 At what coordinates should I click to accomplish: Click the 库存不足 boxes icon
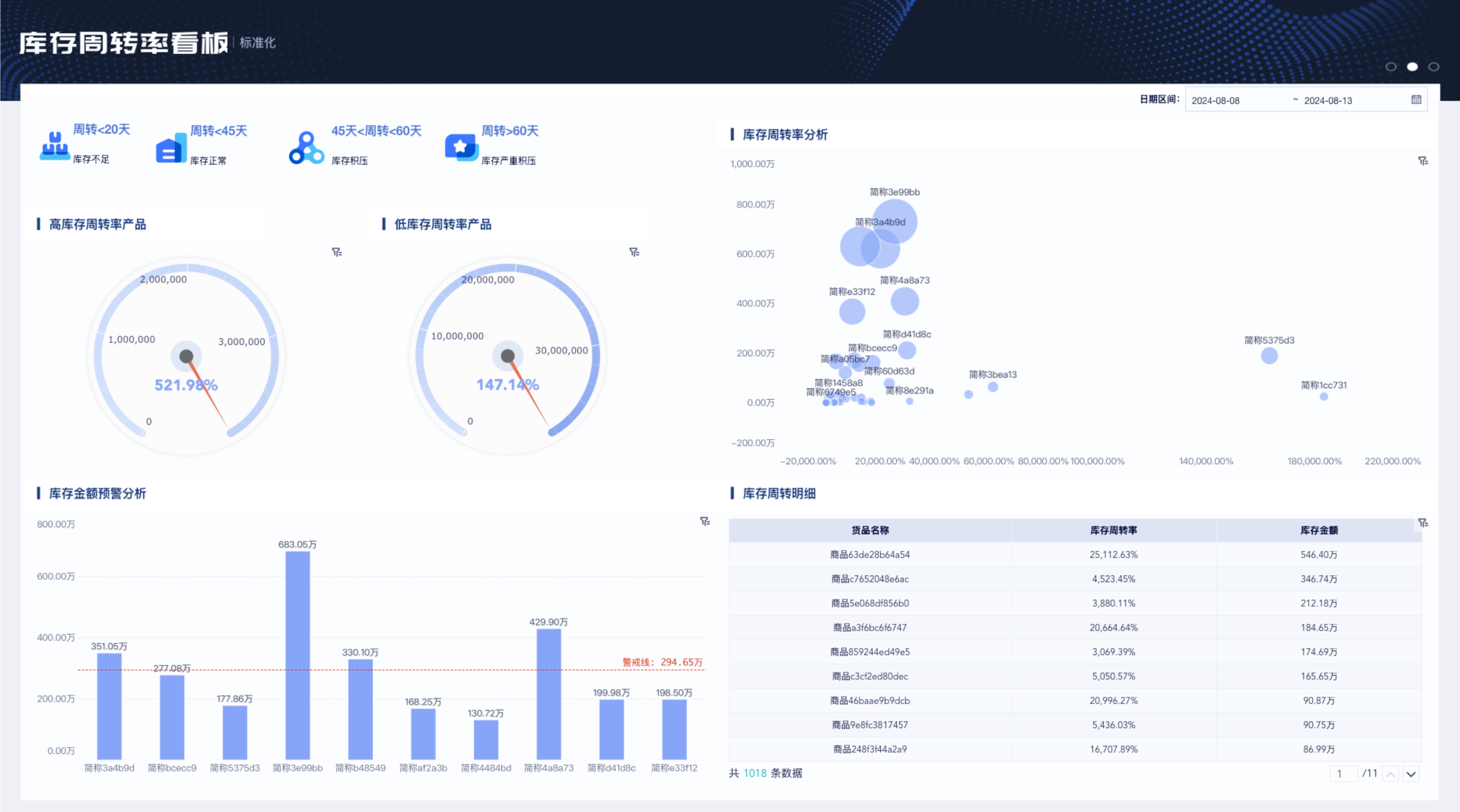(55, 146)
